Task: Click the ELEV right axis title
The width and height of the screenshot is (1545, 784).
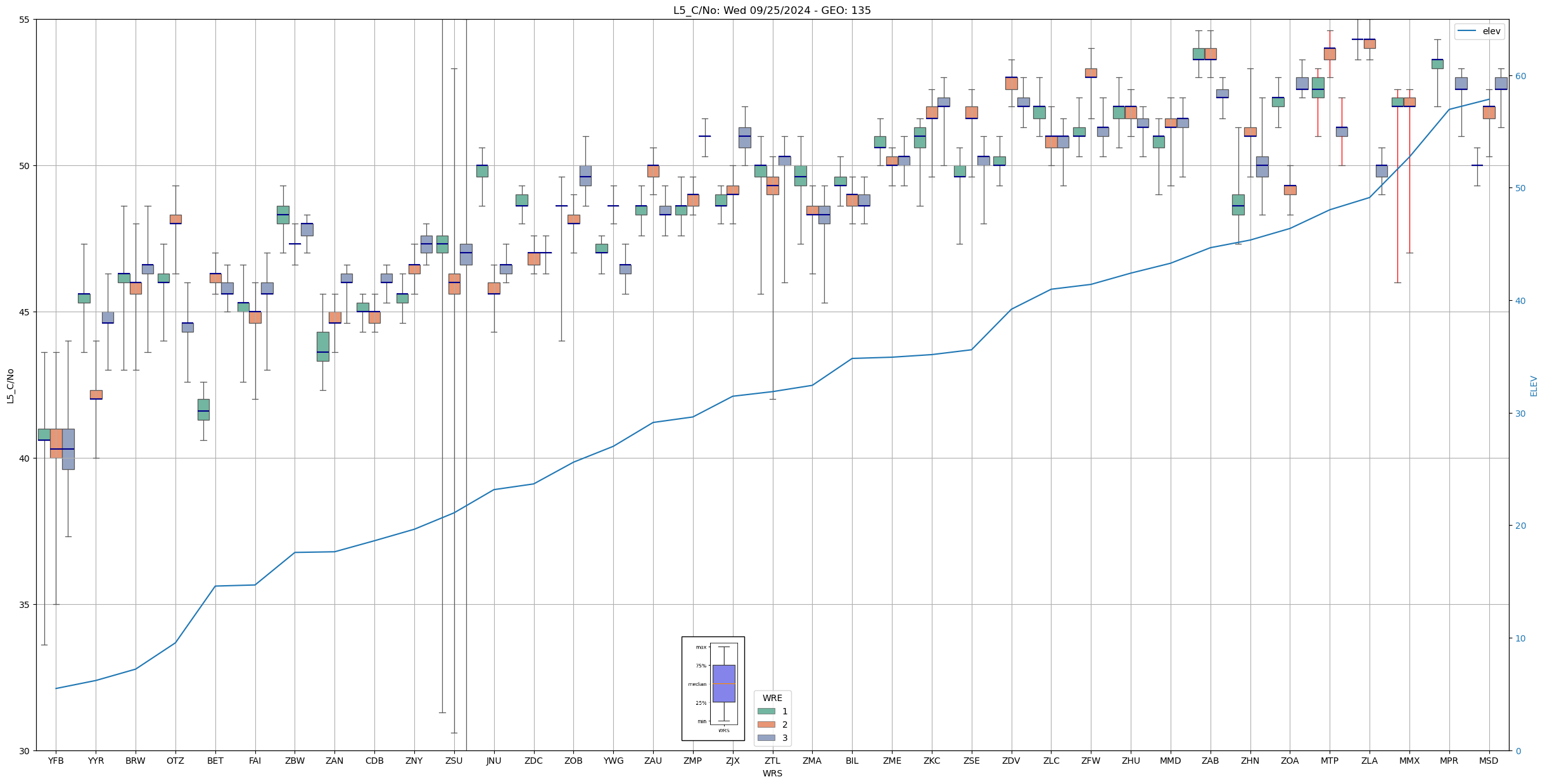Action: (1534, 386)
